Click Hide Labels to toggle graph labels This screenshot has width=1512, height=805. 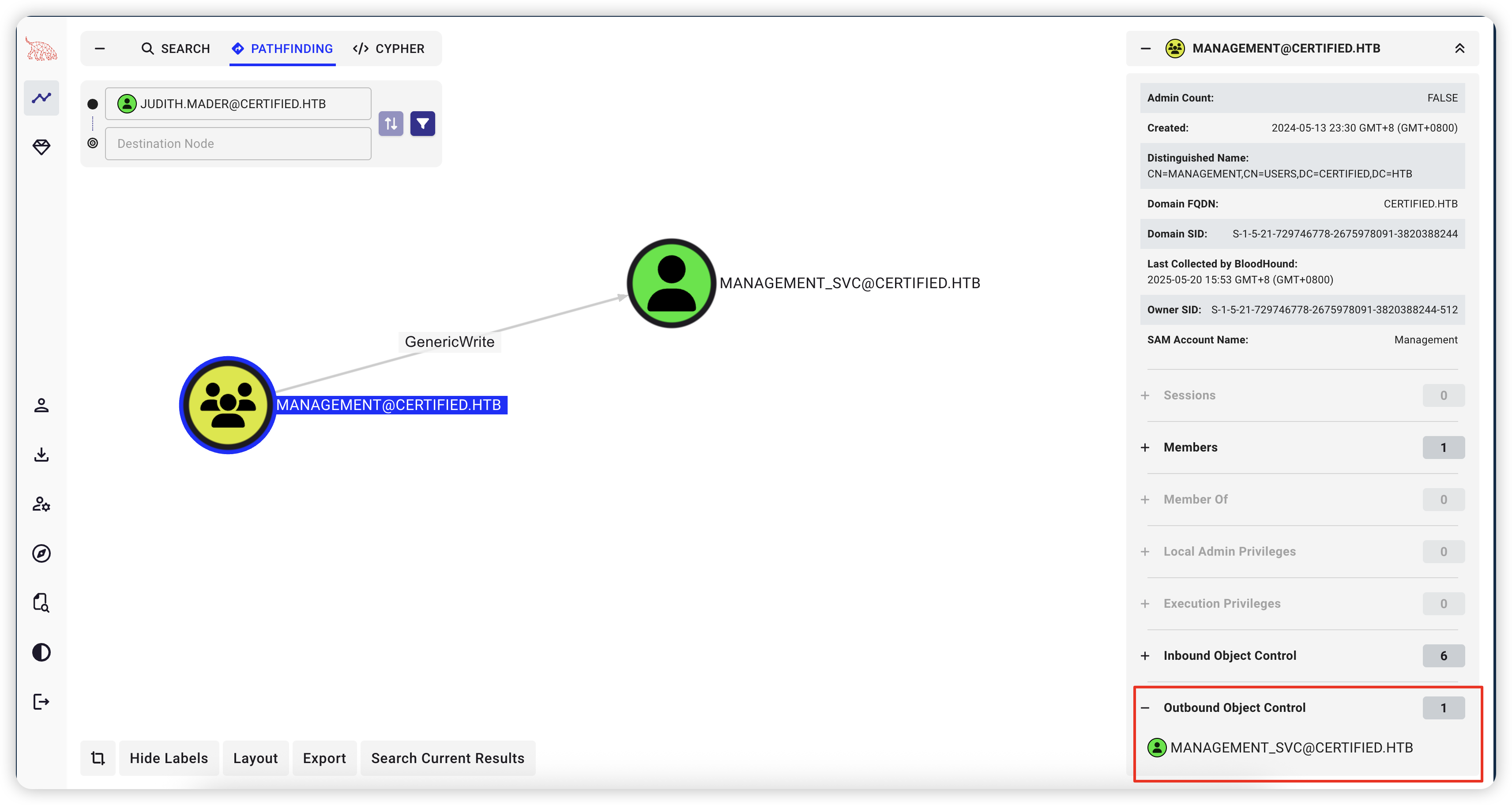click(169, 758)
